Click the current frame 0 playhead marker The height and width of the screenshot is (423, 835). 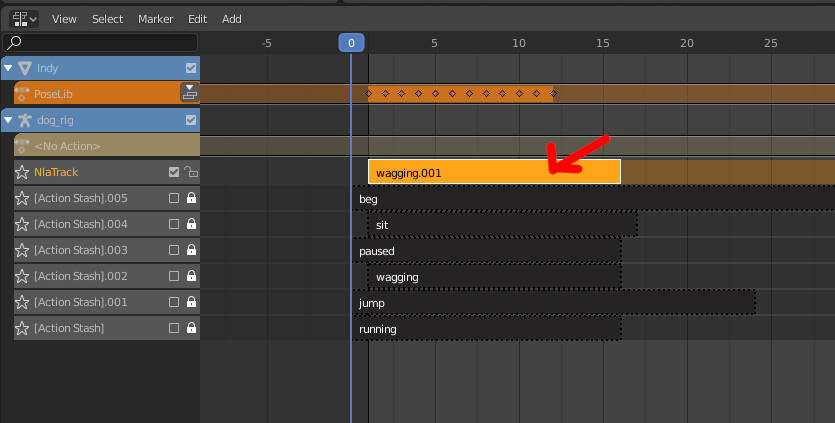click(351, 43)
